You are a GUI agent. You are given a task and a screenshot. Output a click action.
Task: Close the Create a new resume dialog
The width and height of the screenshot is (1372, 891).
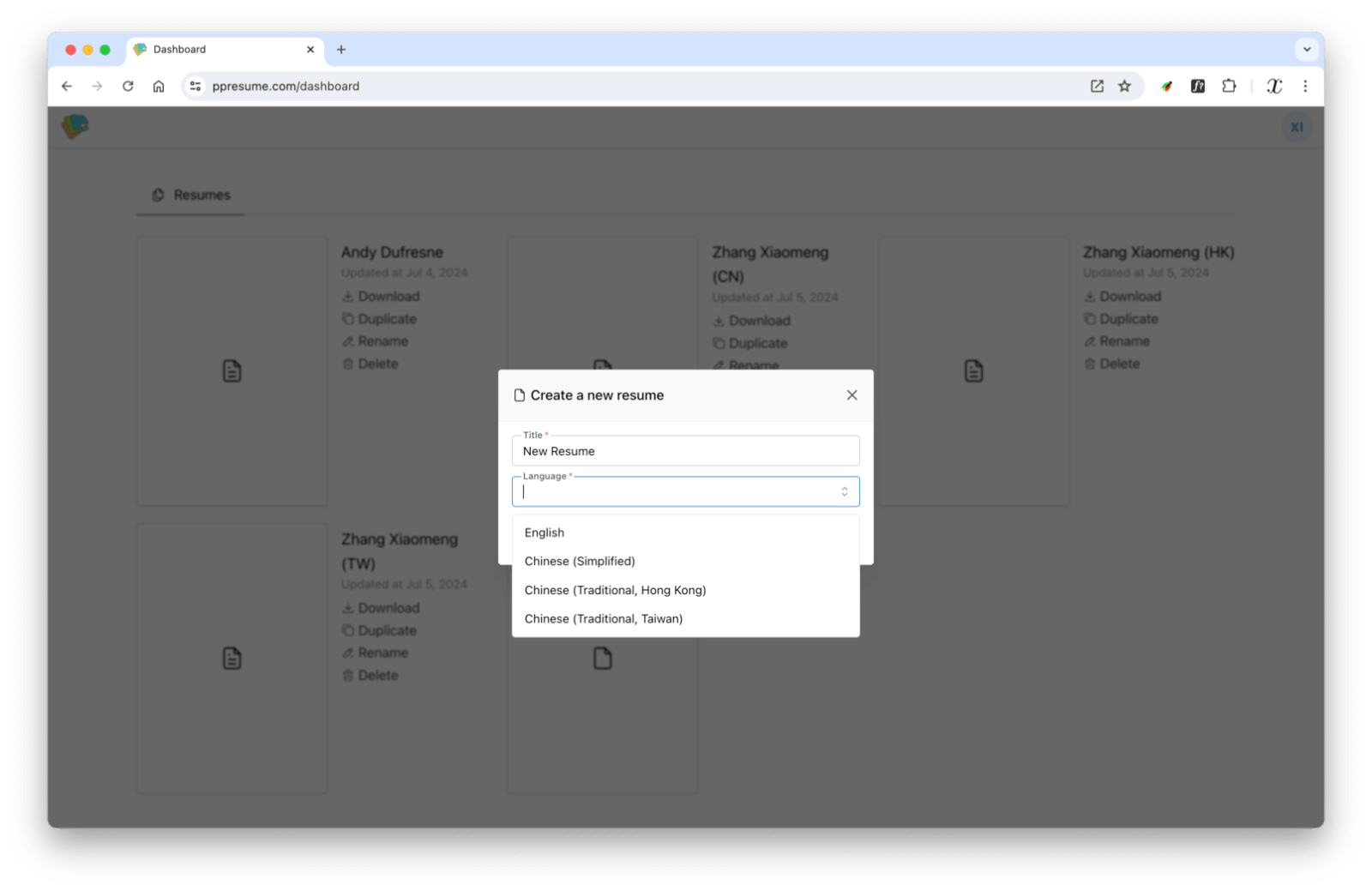pos(851,395)
